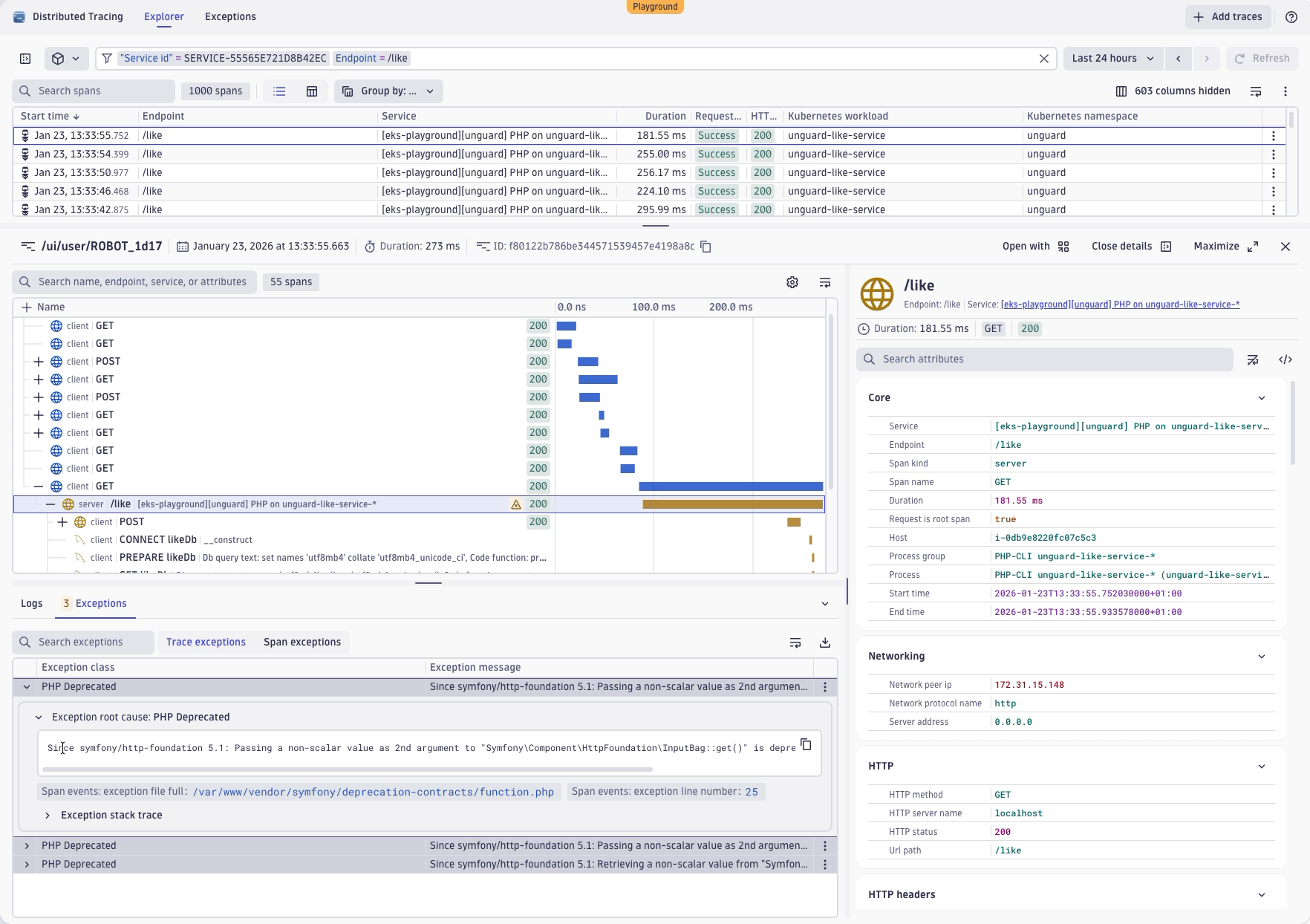The width and height of the screenshot is (1310, 924).
Task: Open trace view settings gear
Action: coord(792,282)
